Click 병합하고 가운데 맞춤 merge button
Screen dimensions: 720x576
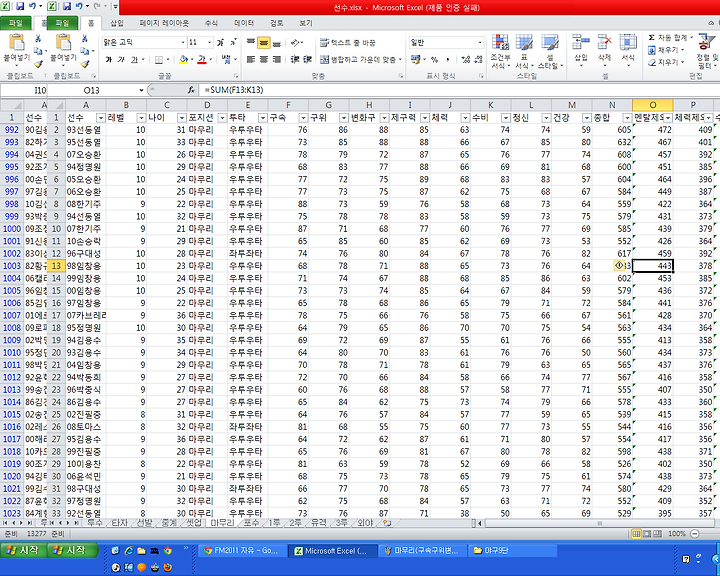(361, 59)
